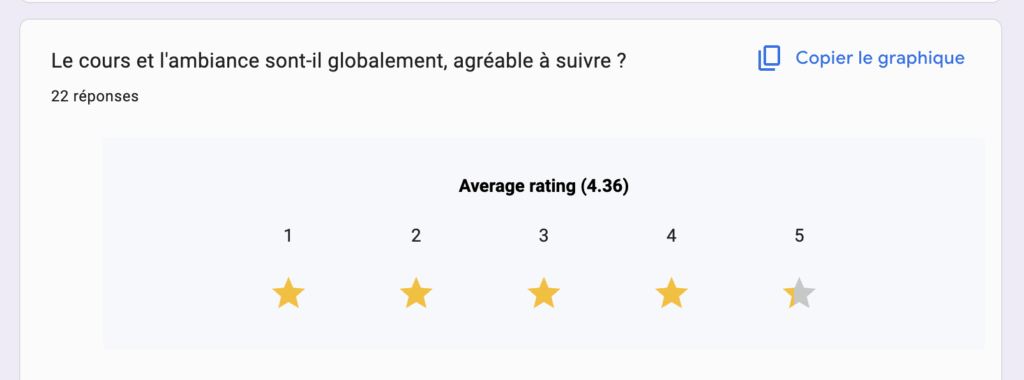Click the bottom edge of the previous card above

point(509,2)
